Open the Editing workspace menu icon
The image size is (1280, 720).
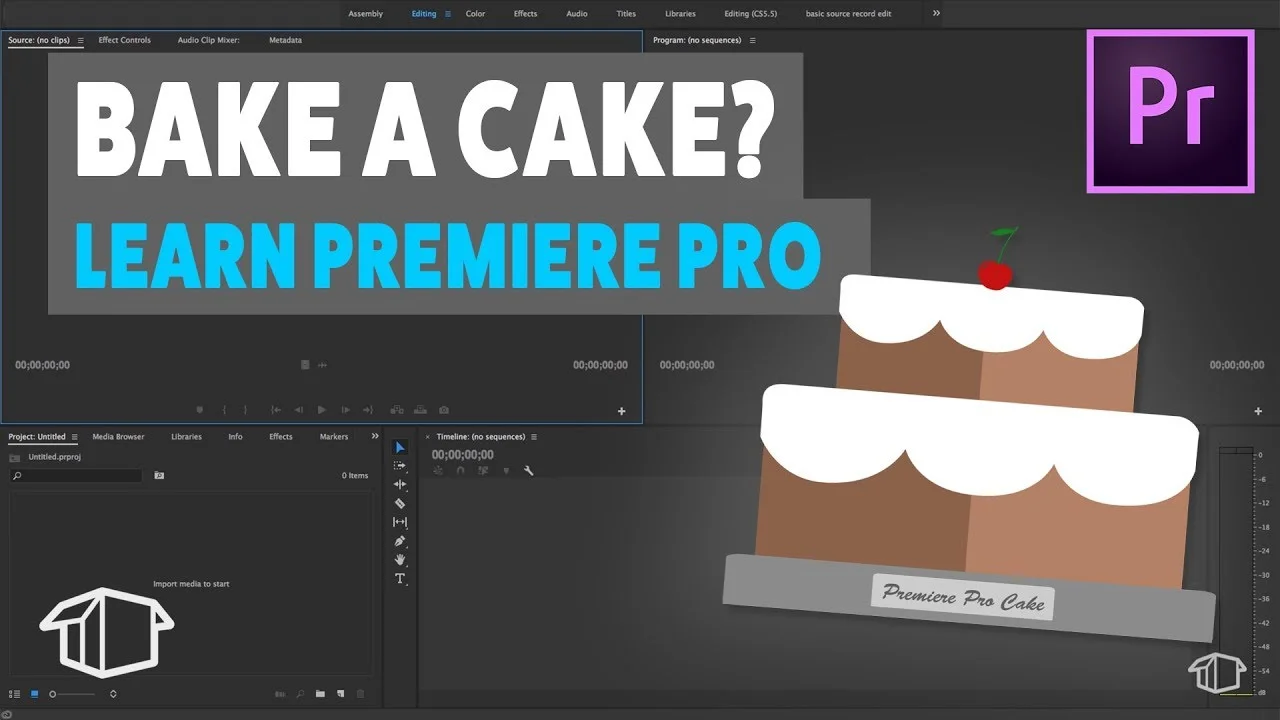[447, 14]
